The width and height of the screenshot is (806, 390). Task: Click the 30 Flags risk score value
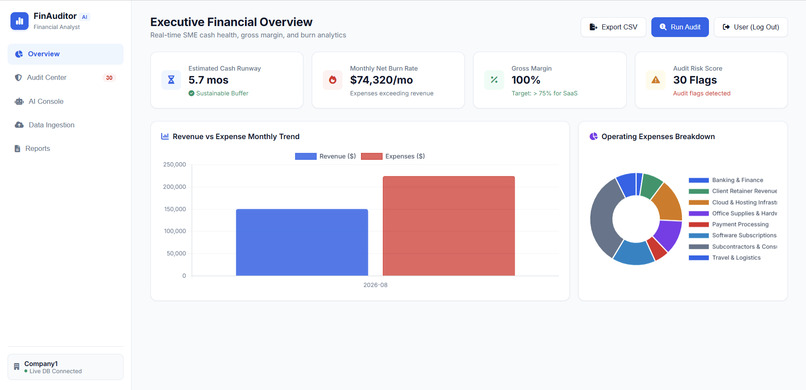694,80
